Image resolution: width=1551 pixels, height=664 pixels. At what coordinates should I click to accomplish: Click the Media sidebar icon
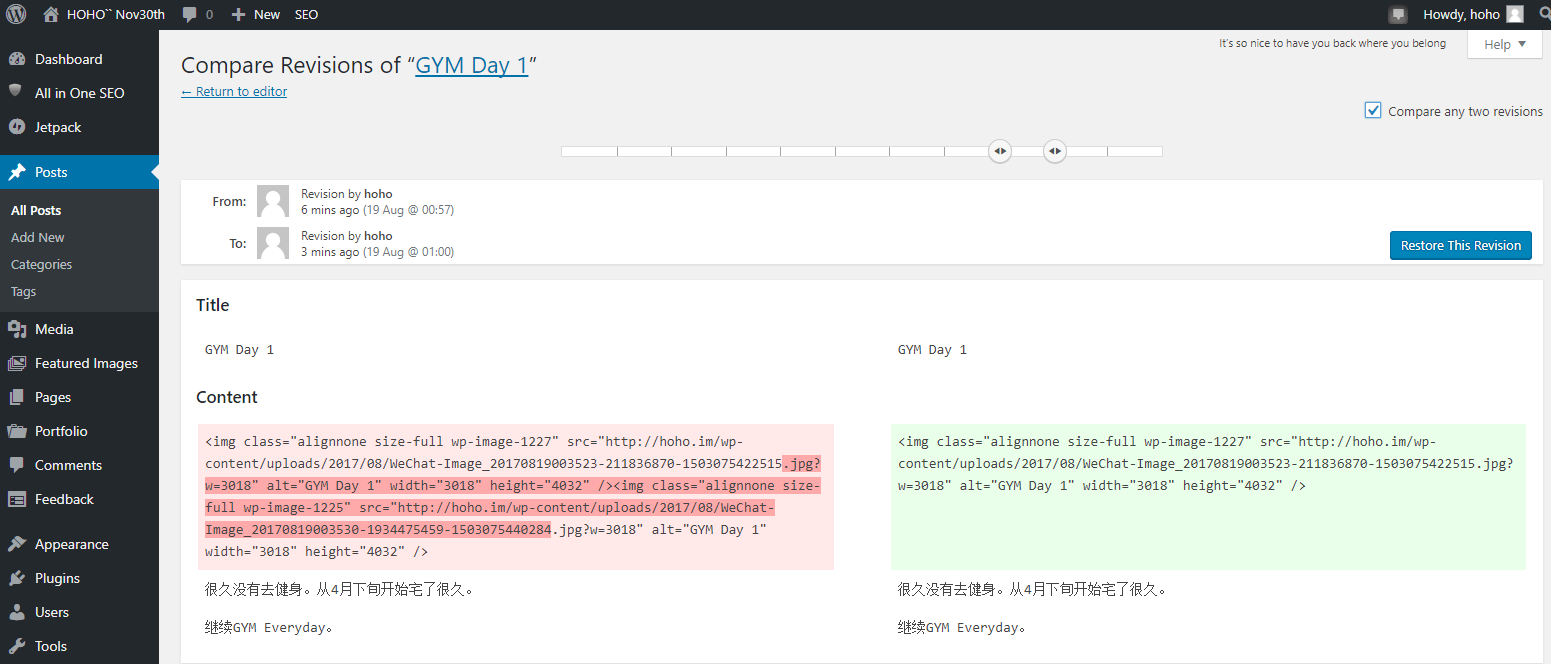click(x=16, y=329)
